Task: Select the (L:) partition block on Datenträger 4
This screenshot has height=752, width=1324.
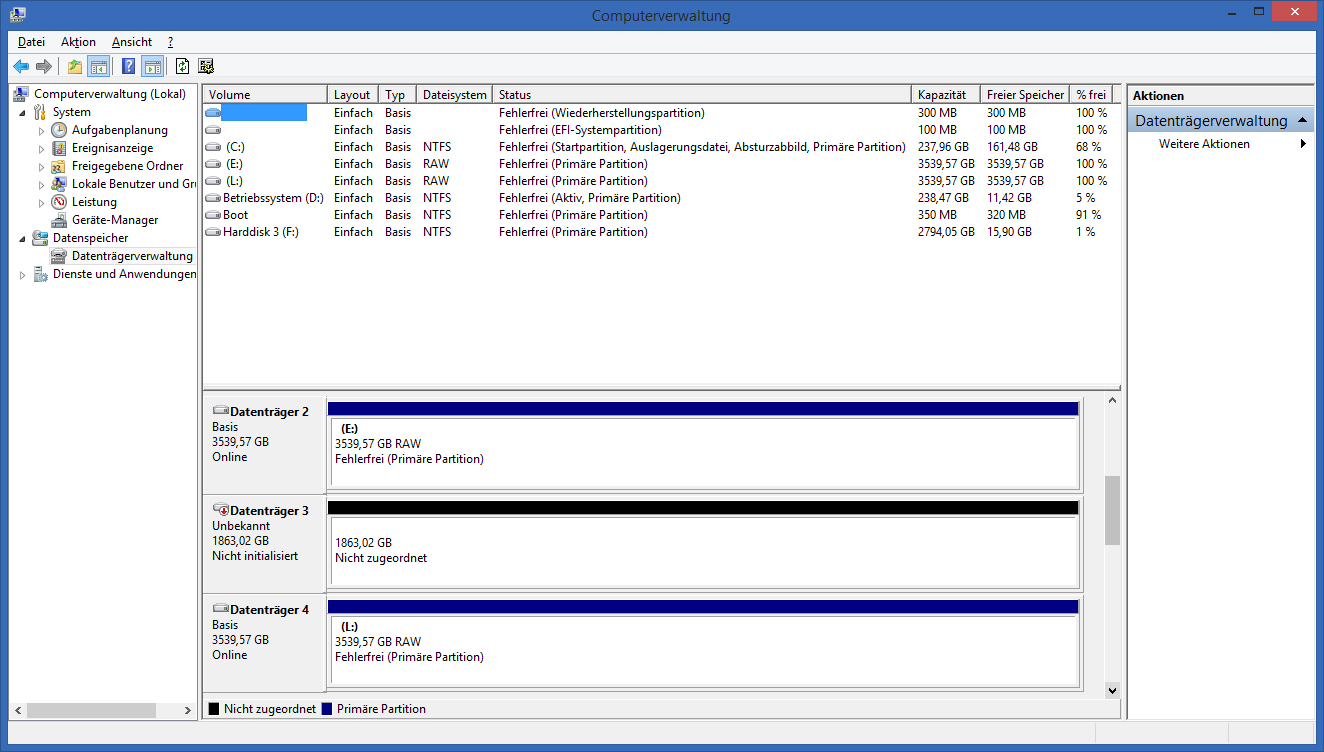Action: [703, 643]
